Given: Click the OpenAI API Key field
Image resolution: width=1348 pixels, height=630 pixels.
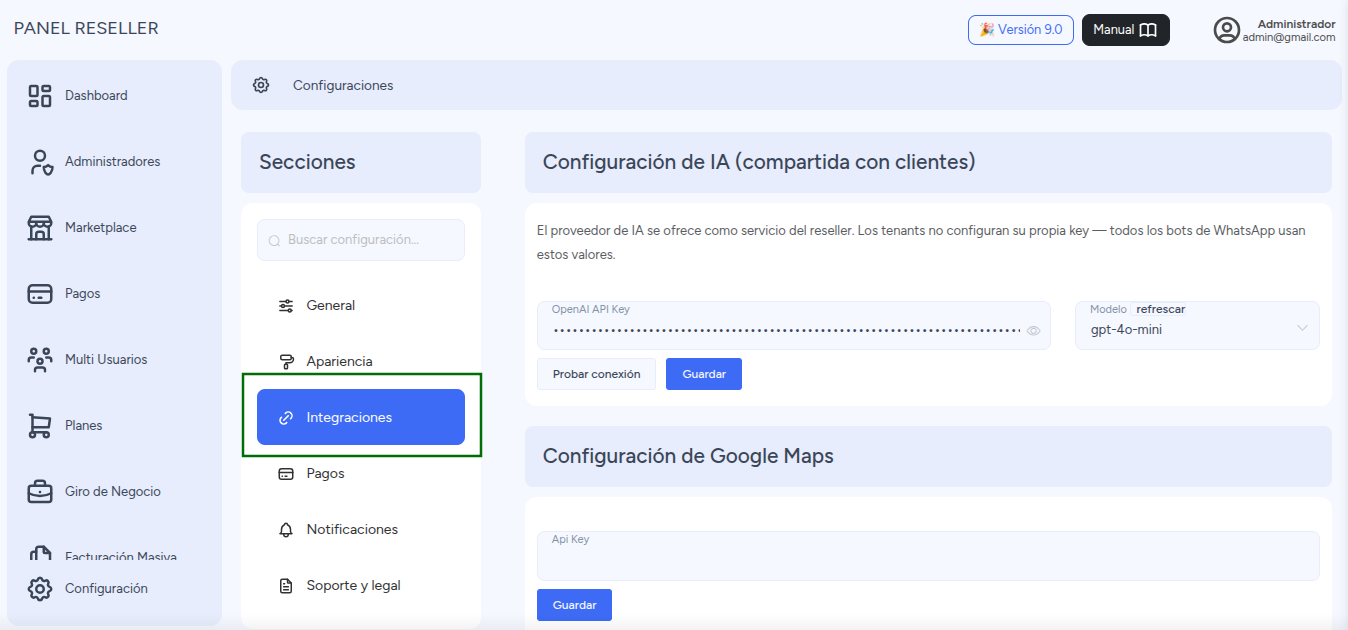Looking at the screenshot, I should click(x=794, y=326).
